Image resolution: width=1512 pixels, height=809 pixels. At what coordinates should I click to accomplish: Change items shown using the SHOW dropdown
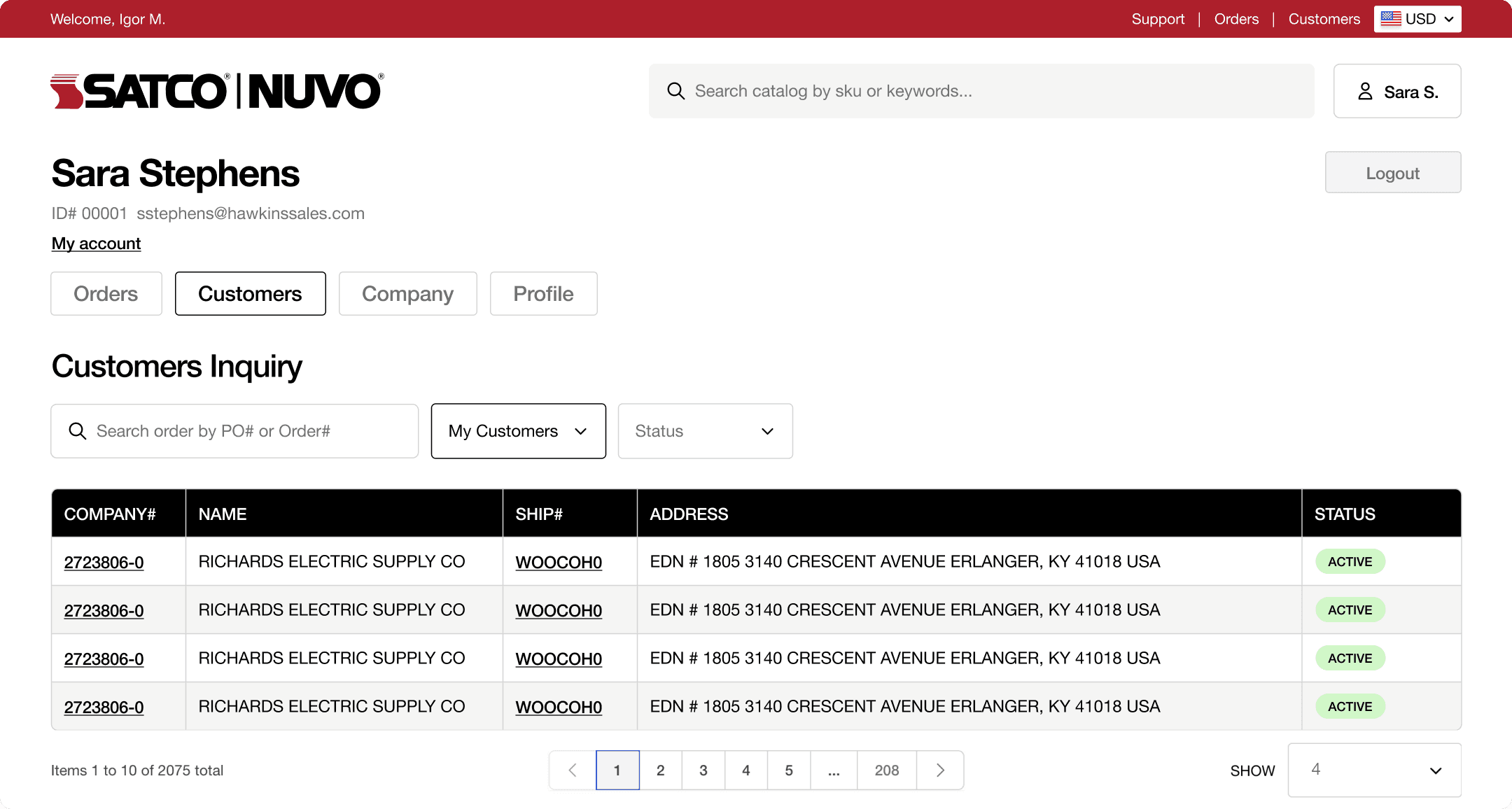click(x=1373, y=770)
